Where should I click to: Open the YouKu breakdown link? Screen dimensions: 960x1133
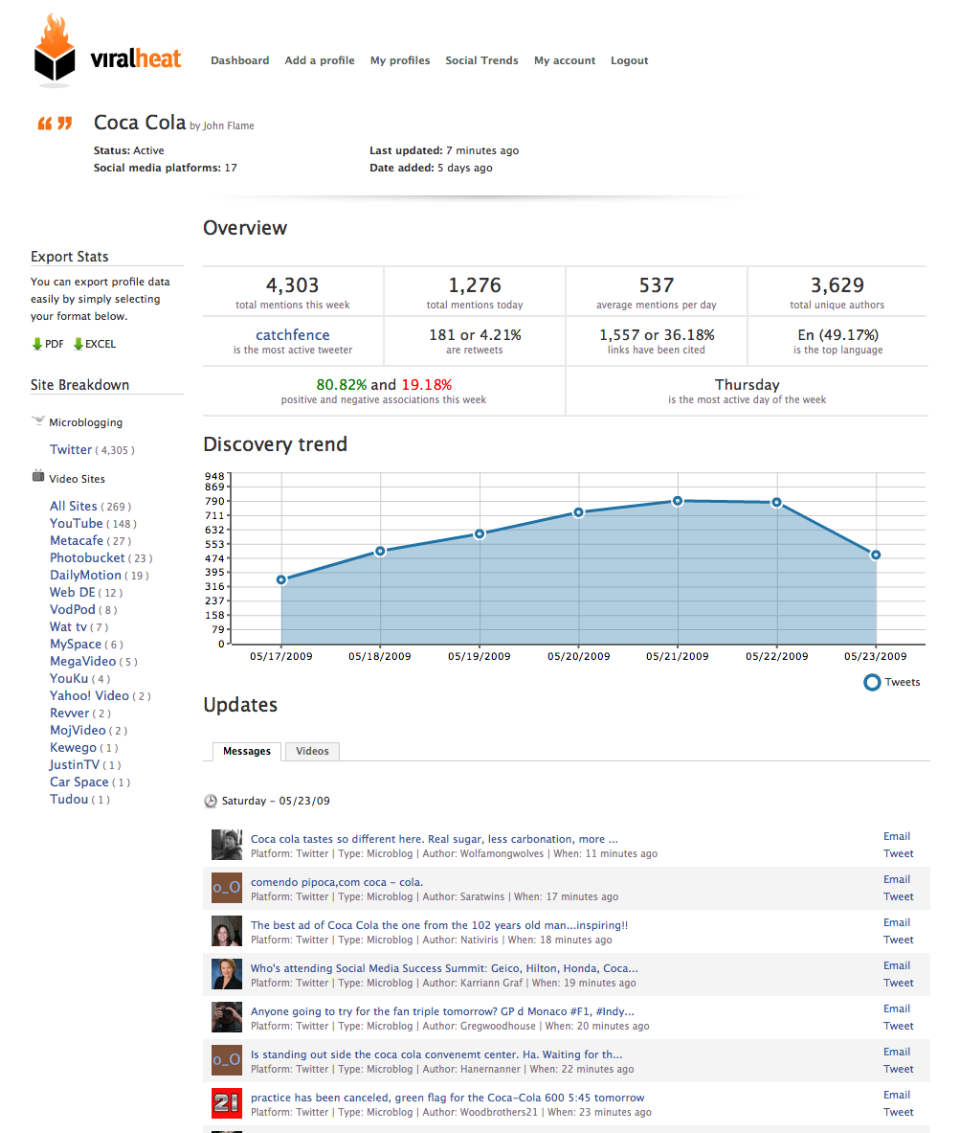click(x=69, y=678)
